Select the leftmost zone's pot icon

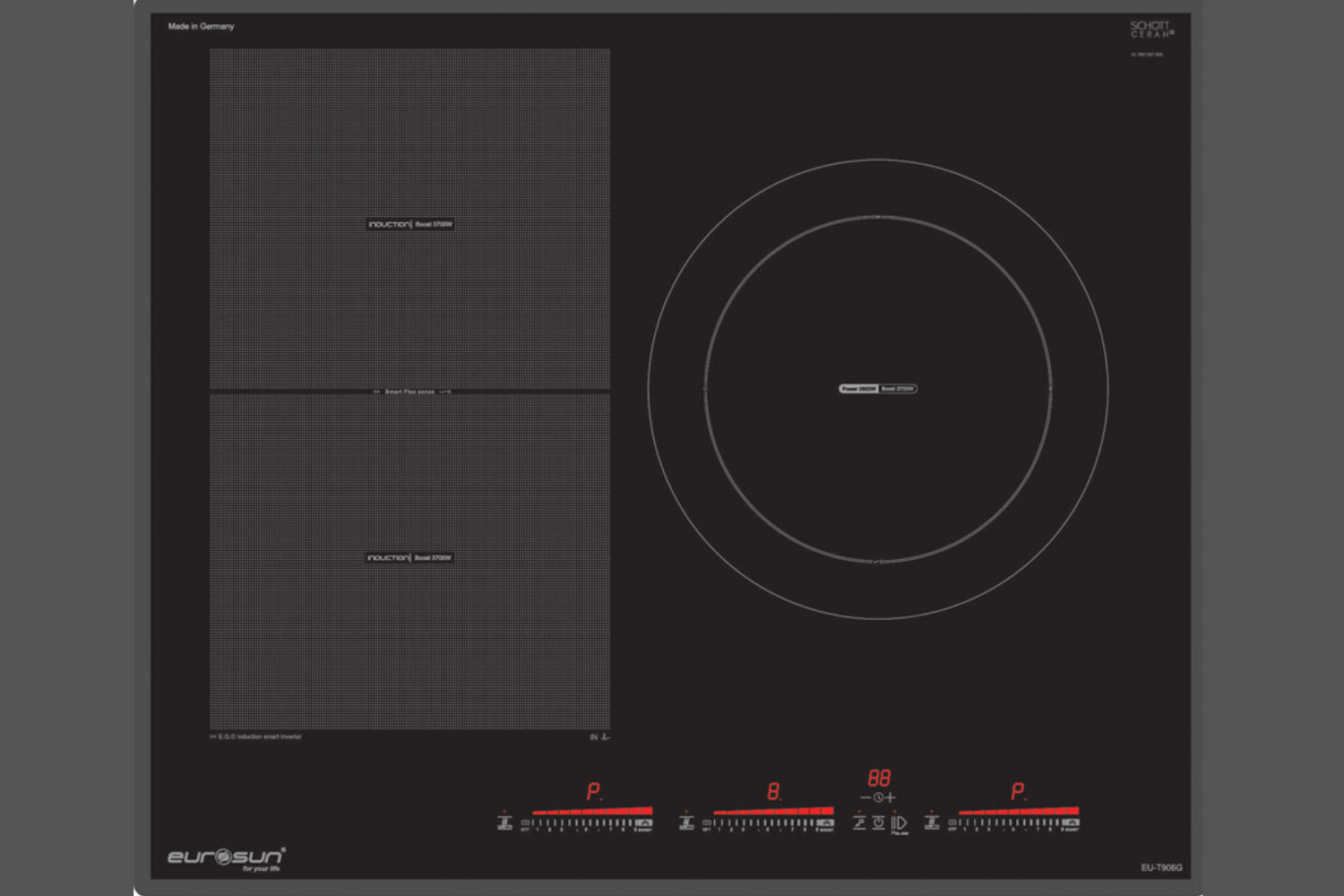[x=505, y=823]
